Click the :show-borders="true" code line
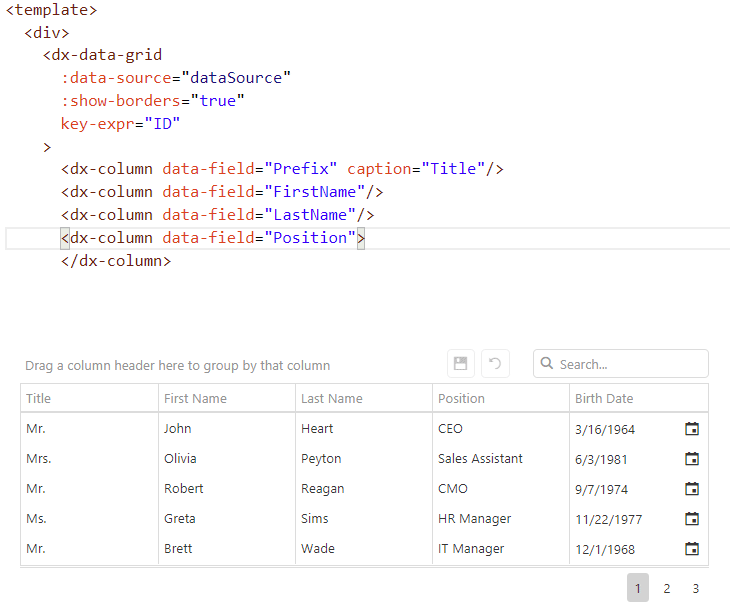 153,101
